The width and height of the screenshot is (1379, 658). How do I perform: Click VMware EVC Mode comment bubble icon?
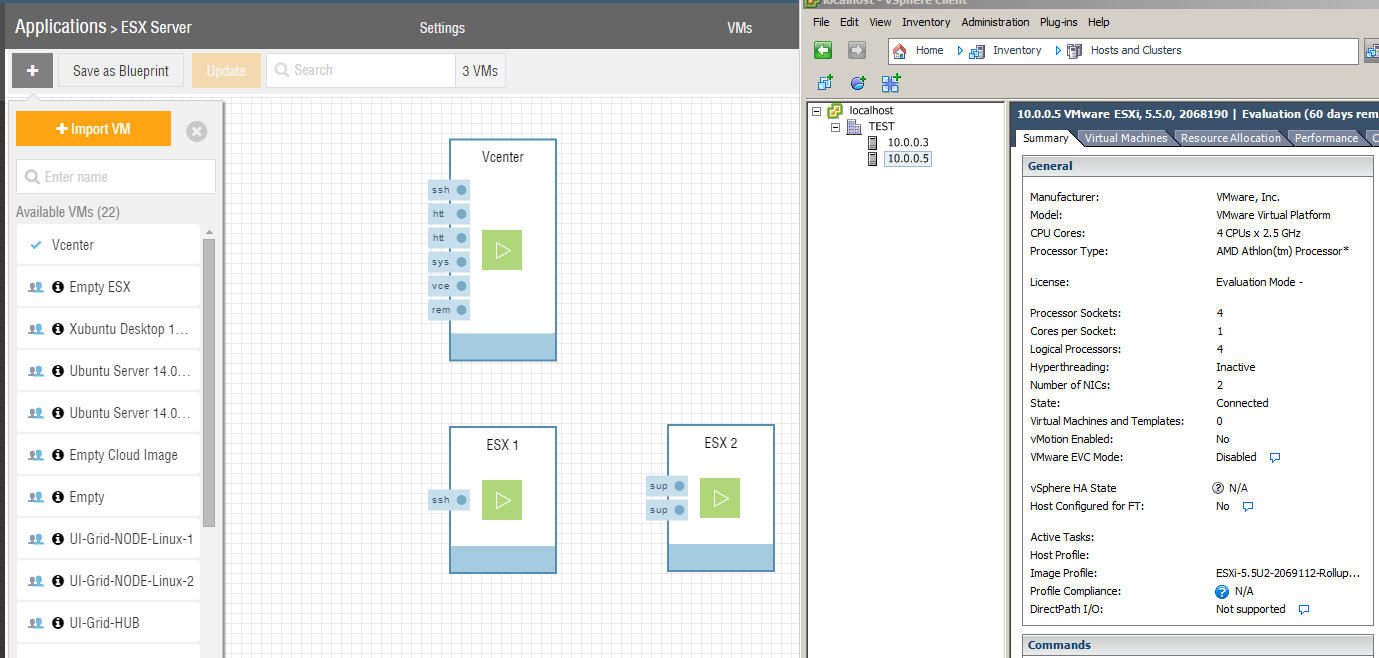[1275, 458]
